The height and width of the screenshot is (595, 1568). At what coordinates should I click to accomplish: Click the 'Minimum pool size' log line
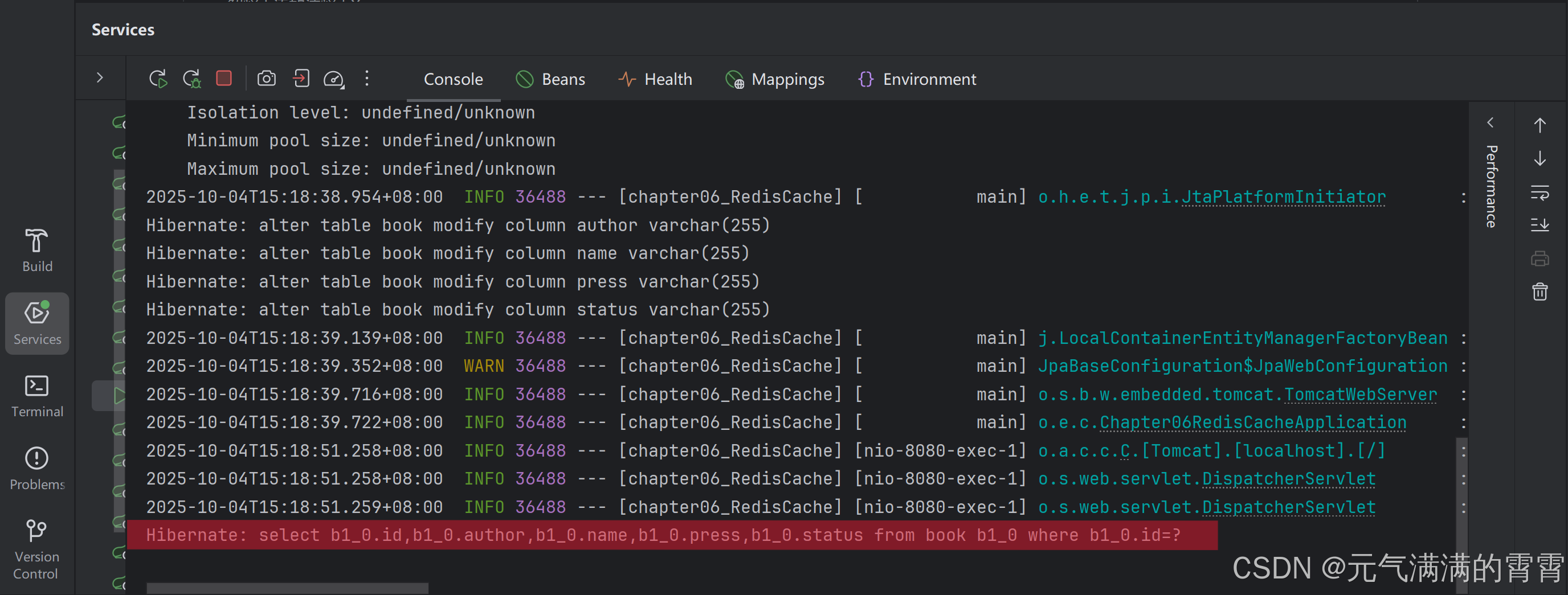371,141
